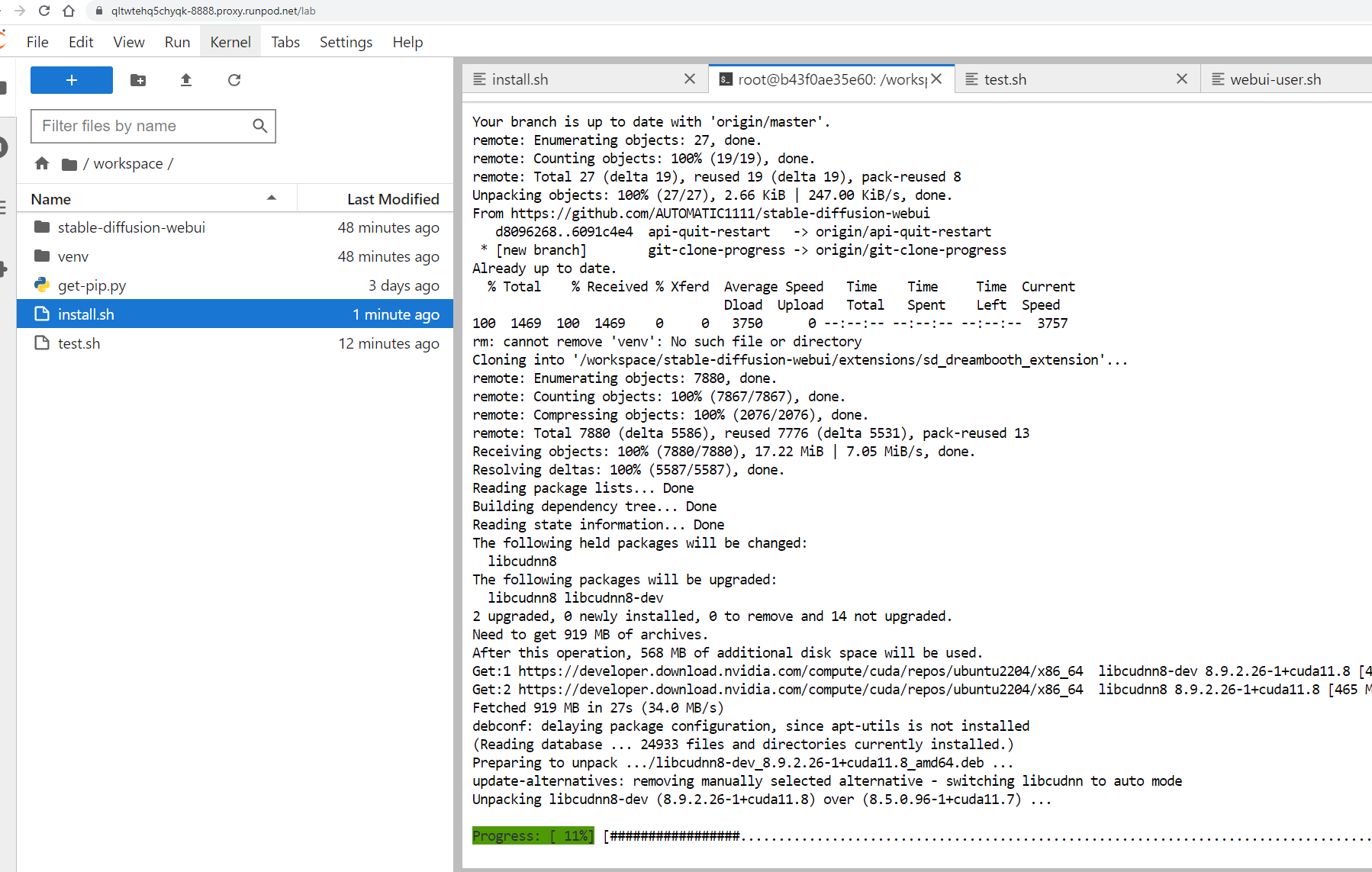Switch to the webui-user.sh tab
This screenshot has height=872, width=1372.
(x=1275, y=79)
